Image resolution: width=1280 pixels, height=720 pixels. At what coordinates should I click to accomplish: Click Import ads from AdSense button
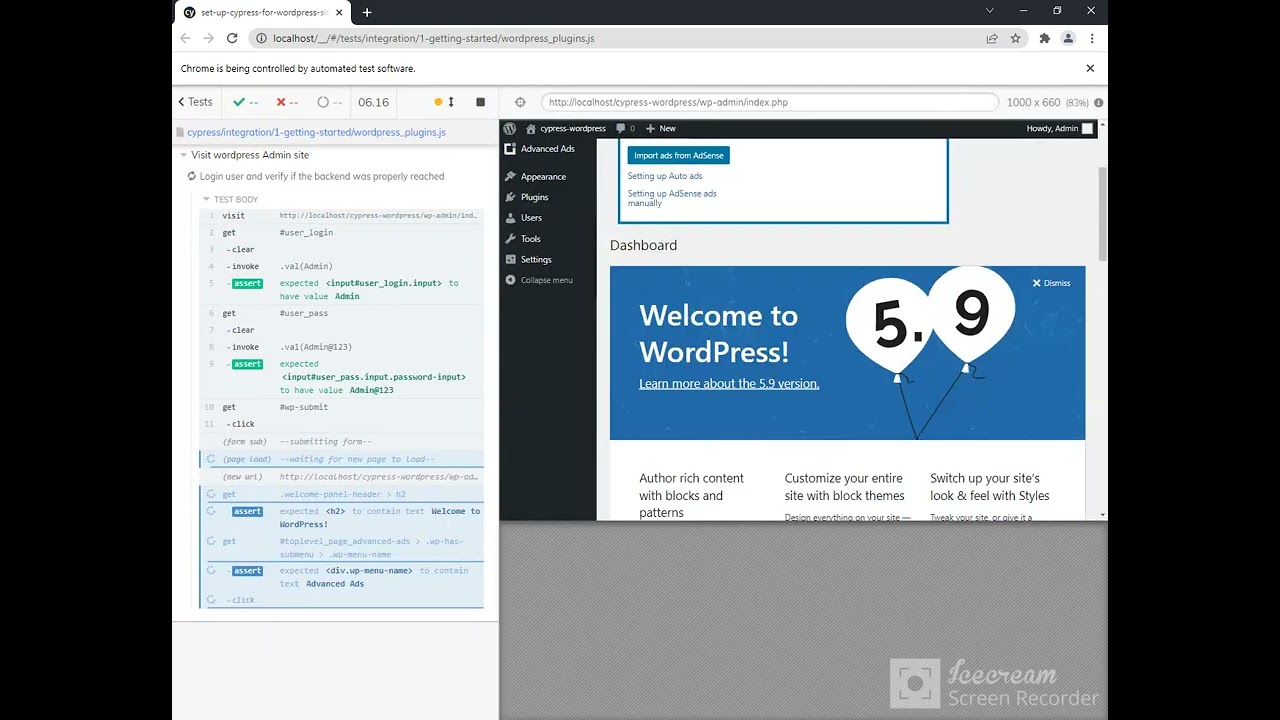pyautogui.click(x=679, y=155)
